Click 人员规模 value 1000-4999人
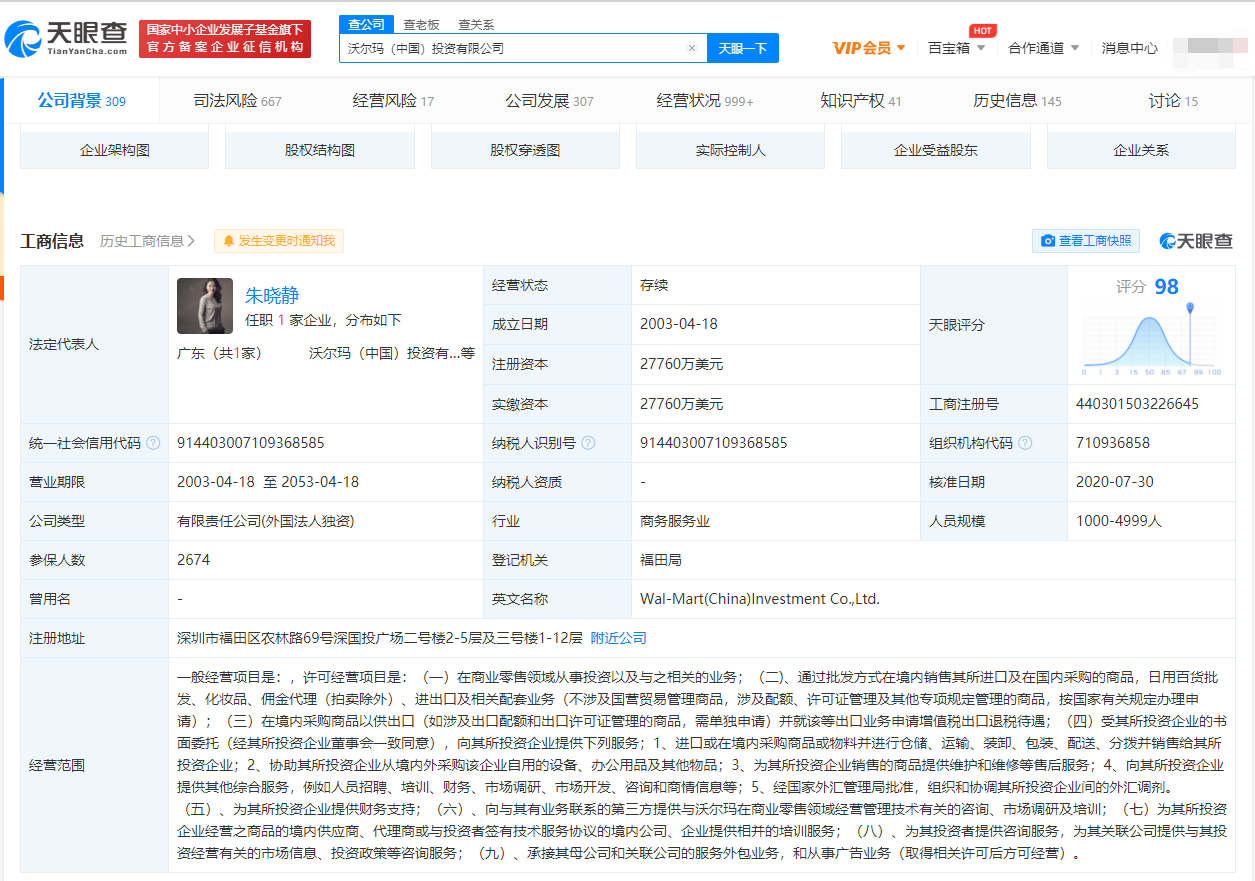This screenshot has width=1255, height=881. (1119, 521)
